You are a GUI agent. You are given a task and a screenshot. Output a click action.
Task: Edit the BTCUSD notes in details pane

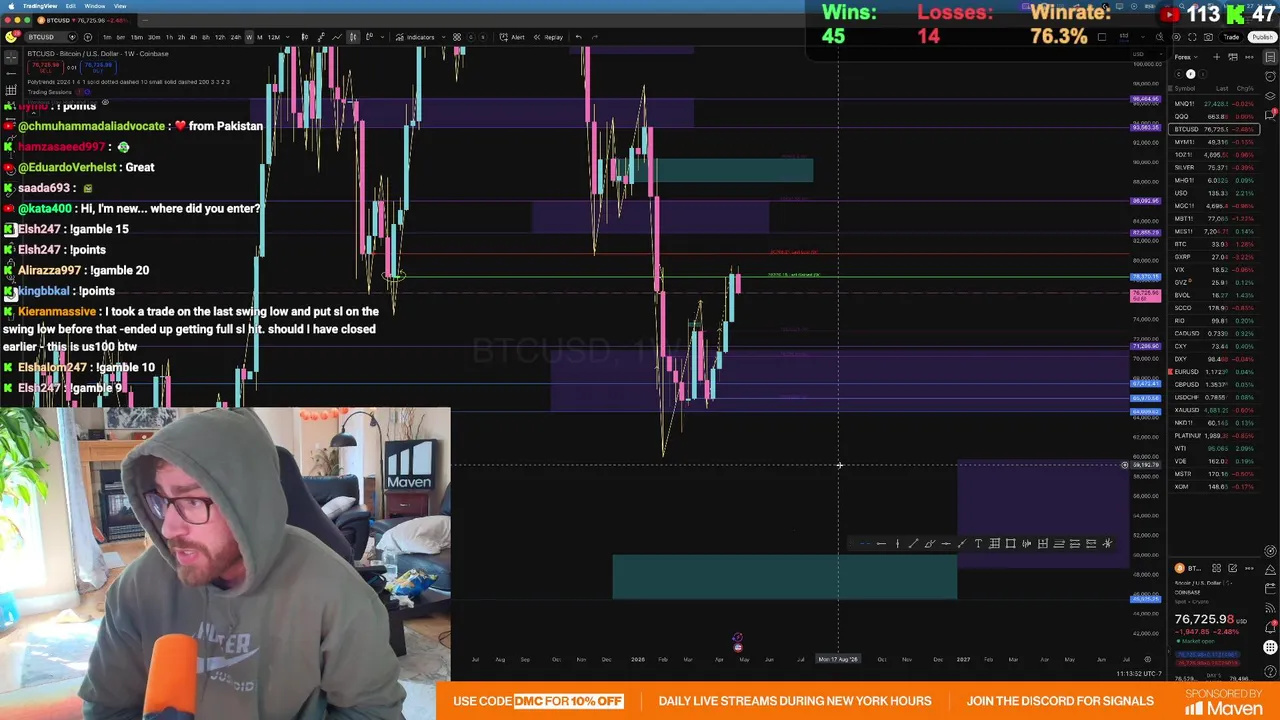coord(1233,568)
